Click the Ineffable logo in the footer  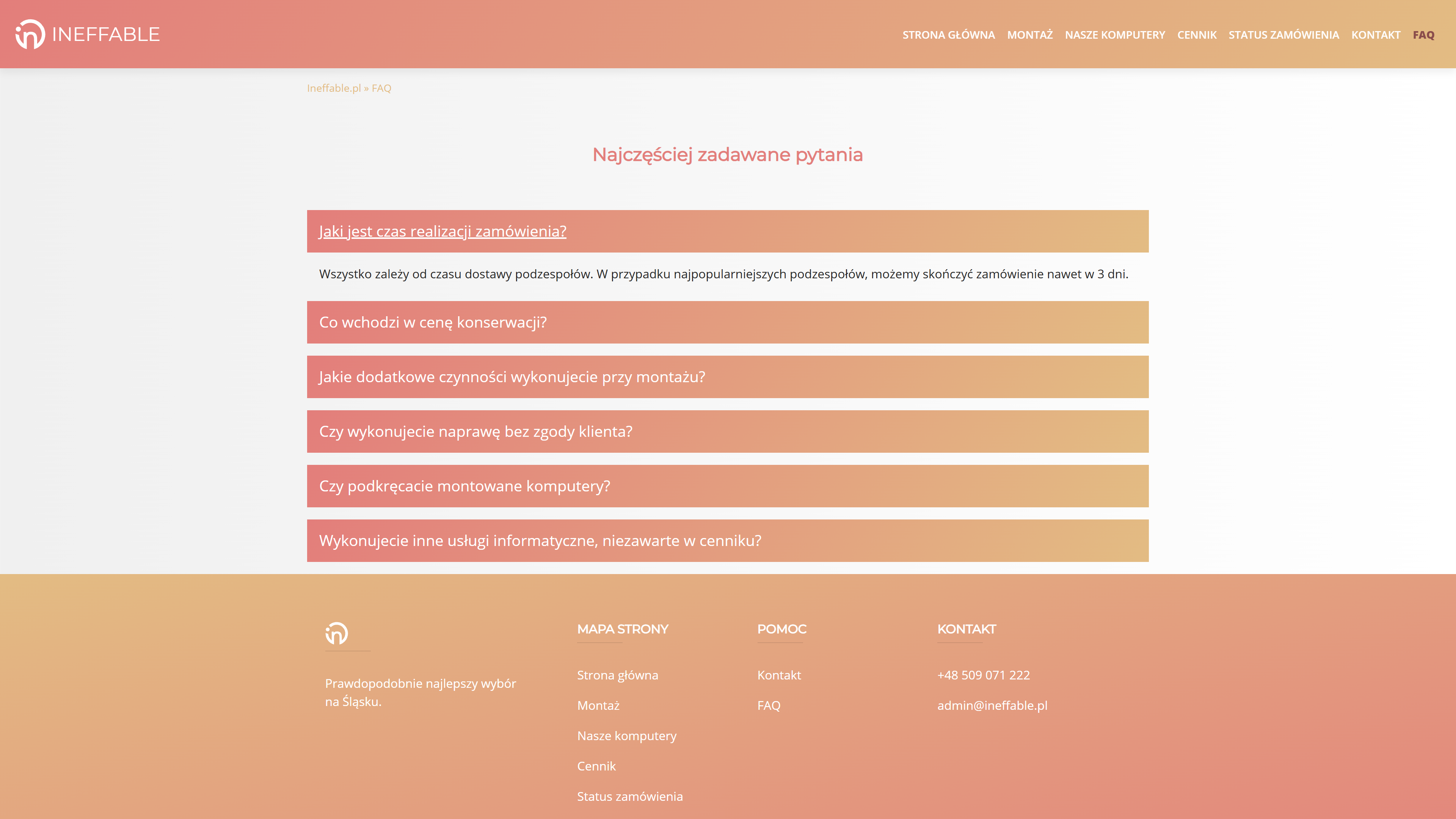coord(336,634)
